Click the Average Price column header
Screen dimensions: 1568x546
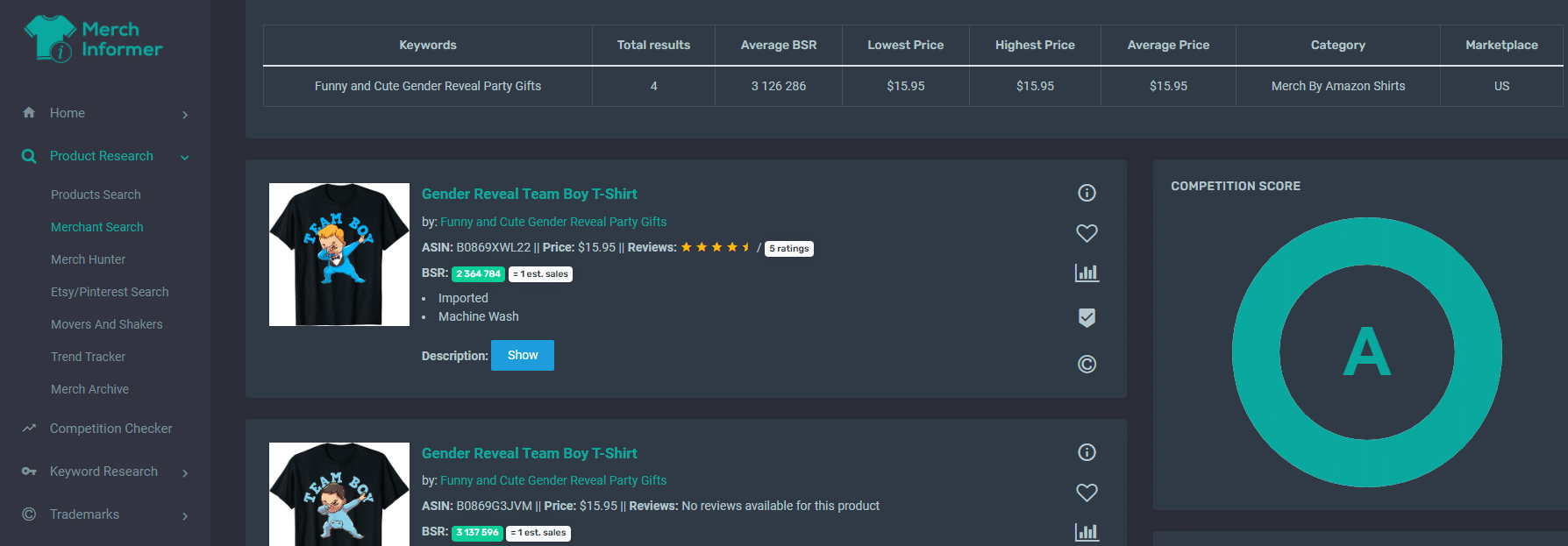click(x=1168, y=45)
